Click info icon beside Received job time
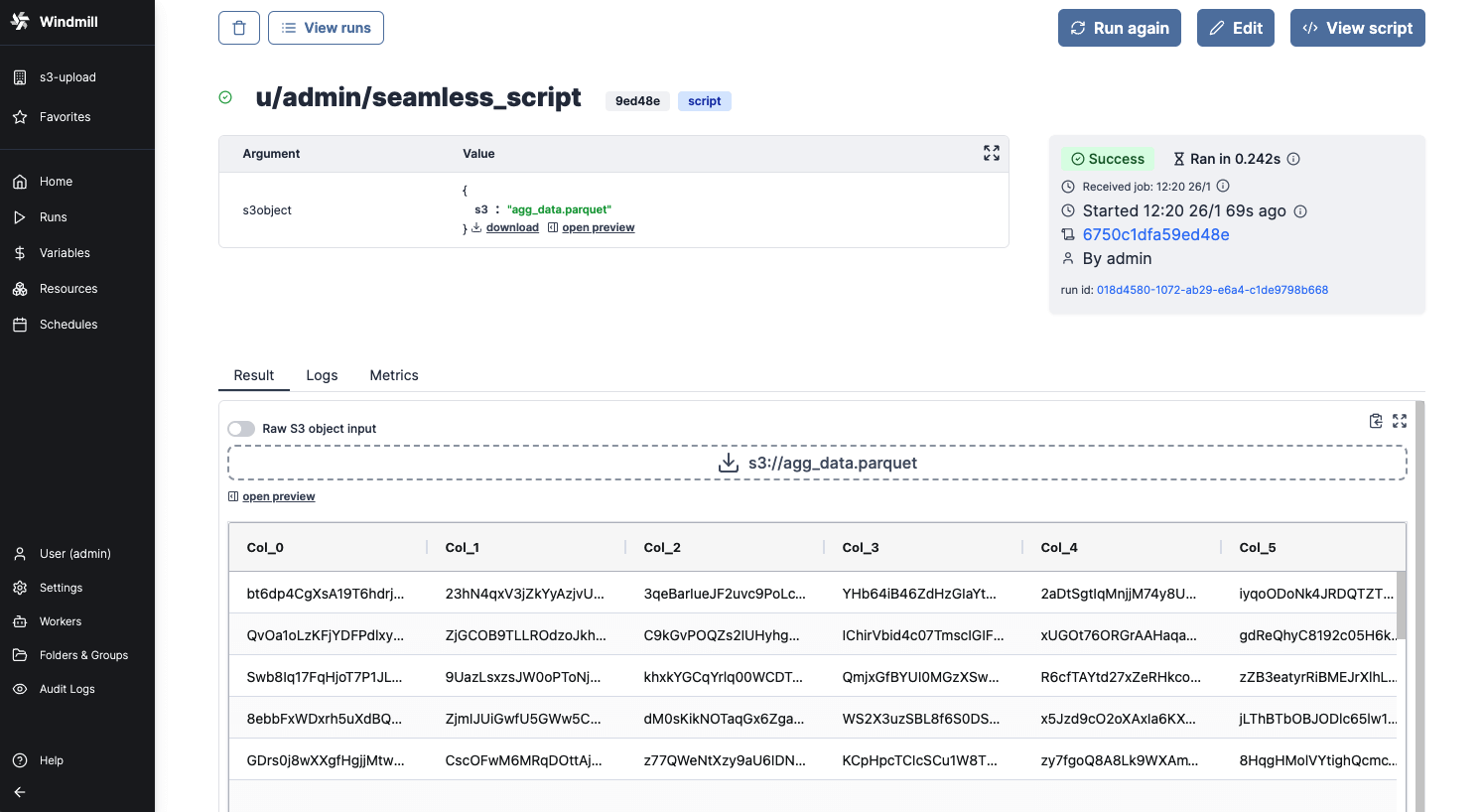Viewport: 1482px width, 812px height. point(1223,186)
